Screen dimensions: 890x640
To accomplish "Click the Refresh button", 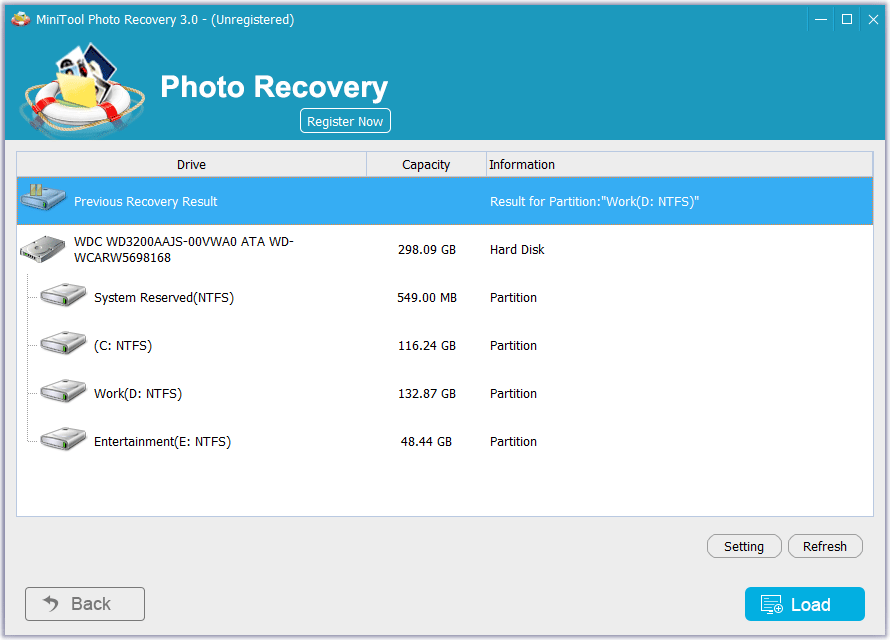I will (825, 546).
